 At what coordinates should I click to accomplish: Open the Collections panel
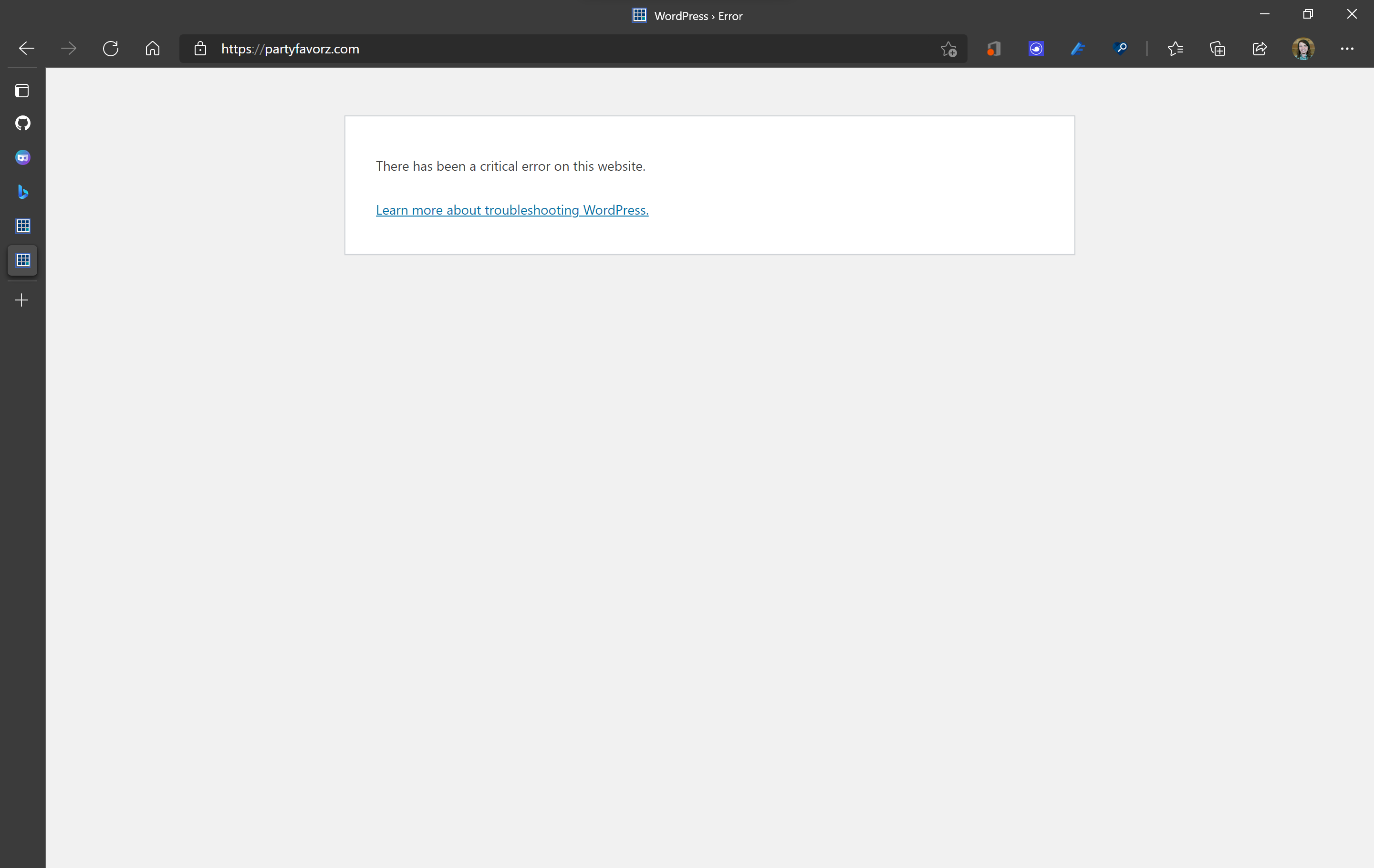(1217, 49)
